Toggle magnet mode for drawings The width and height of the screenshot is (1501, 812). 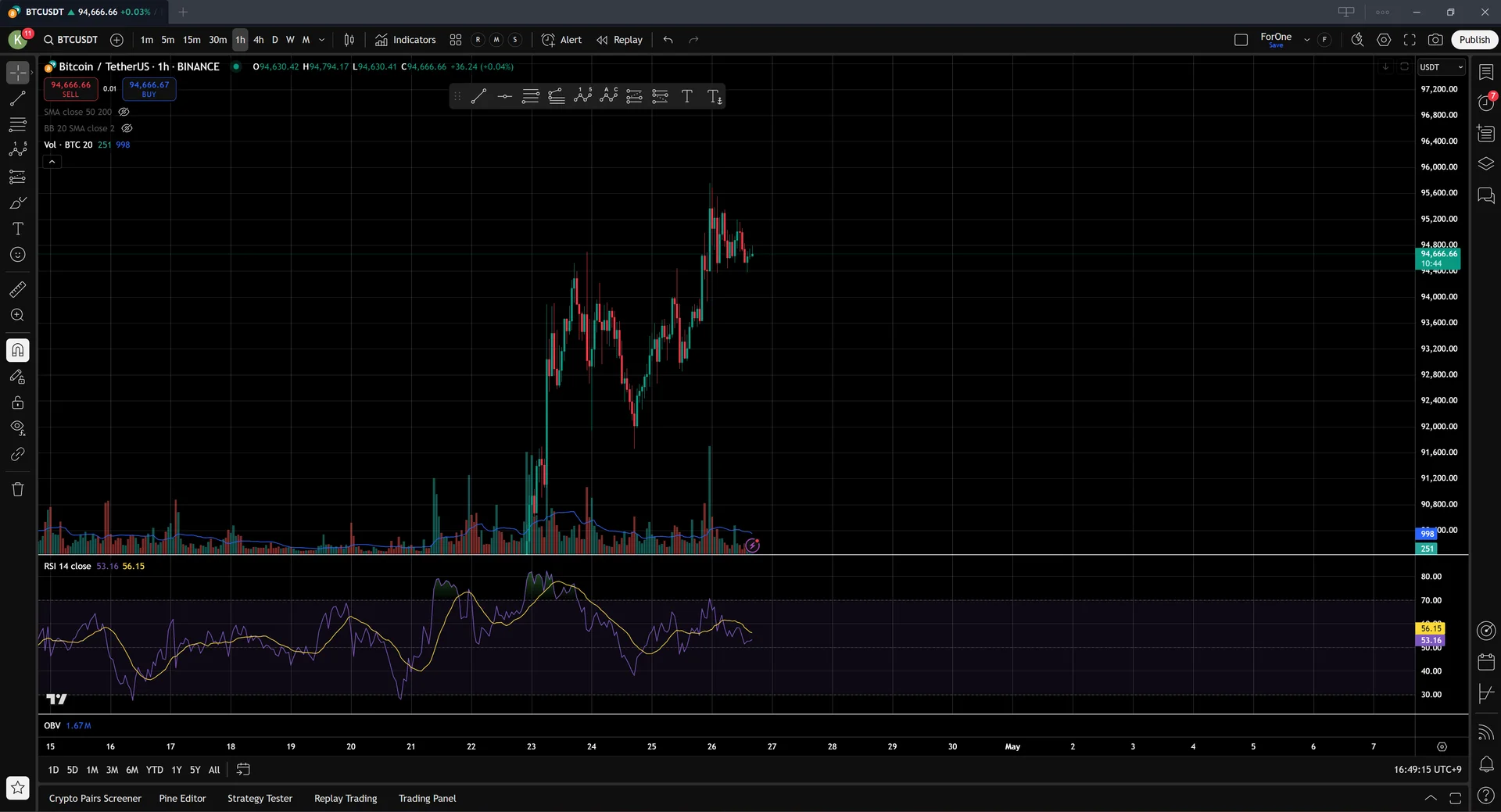17,350
